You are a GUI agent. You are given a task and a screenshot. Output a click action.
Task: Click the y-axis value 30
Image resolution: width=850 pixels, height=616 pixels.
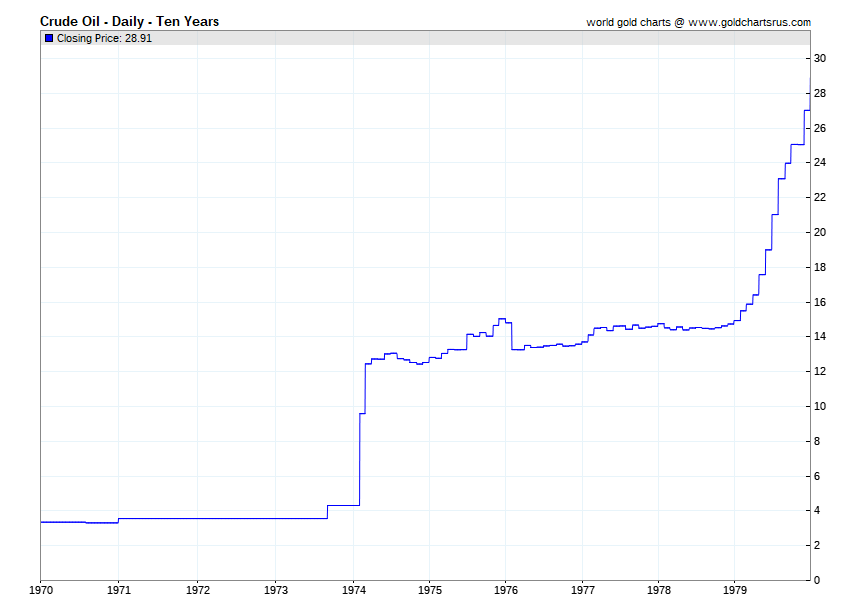(x=820, y=59)
